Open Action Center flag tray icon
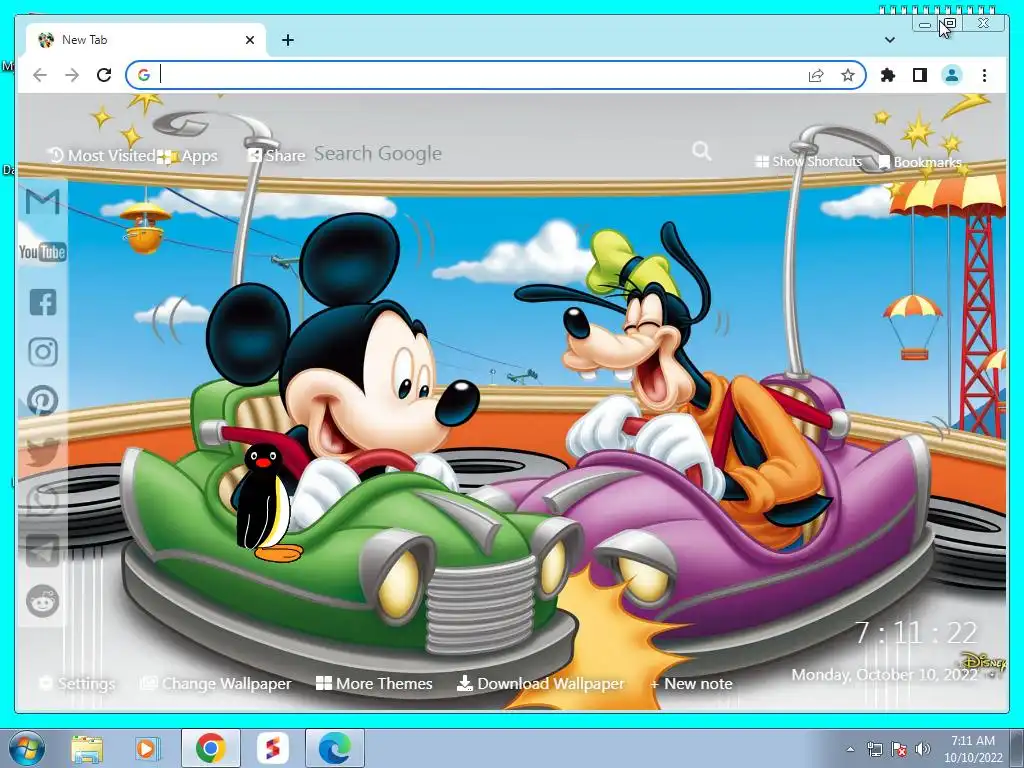This screenshot has height=768, width=1024. (x=899, y=749)
